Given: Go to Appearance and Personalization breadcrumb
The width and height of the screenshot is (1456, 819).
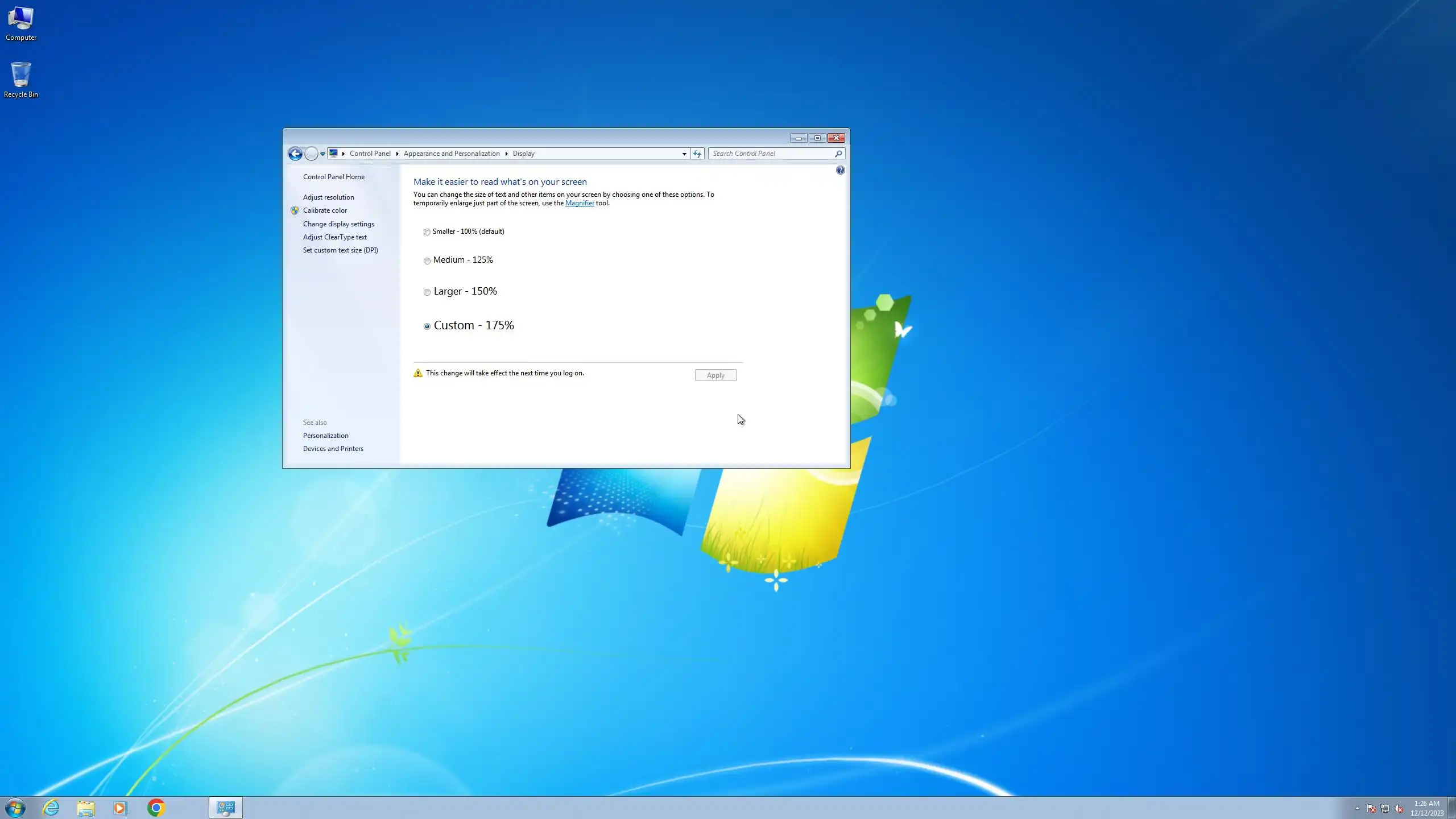Looking at the screenshot, I should [x=452, y=154].
